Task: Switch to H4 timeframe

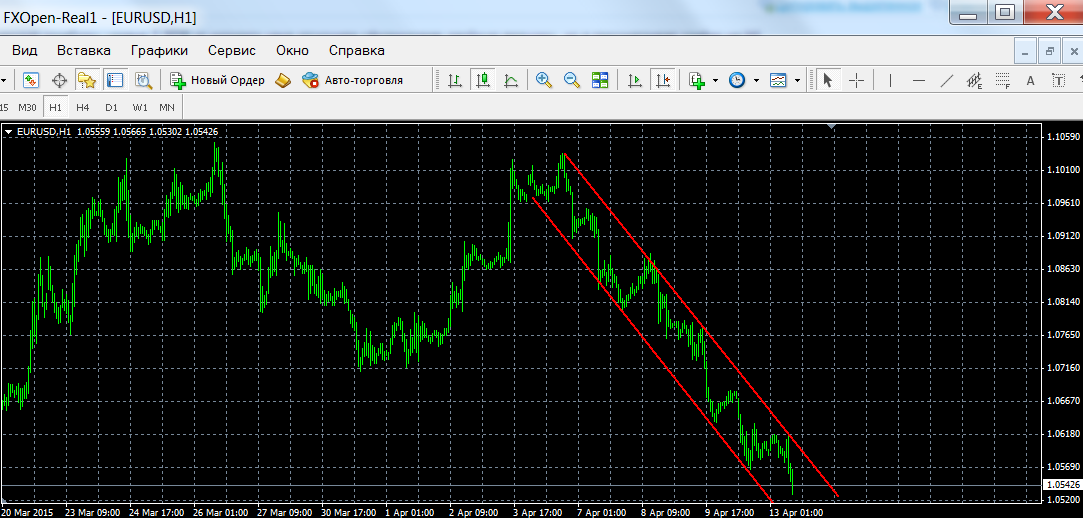Action: (x=83, y=107)
